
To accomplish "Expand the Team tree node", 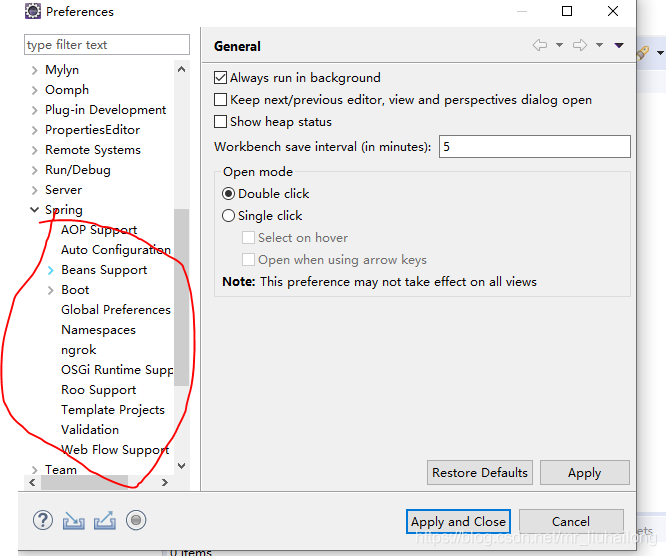I will click(x=35, y=470).
